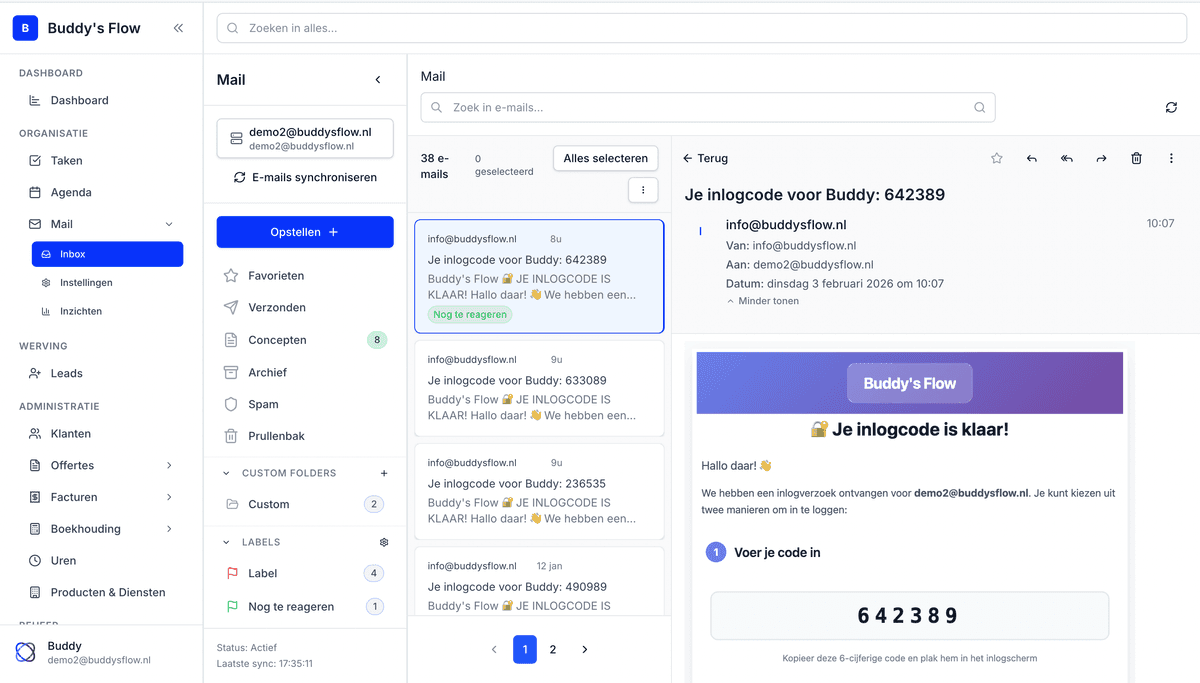
Task: Star the opened email about inlogcode 642389
Action: click(996, 158)
